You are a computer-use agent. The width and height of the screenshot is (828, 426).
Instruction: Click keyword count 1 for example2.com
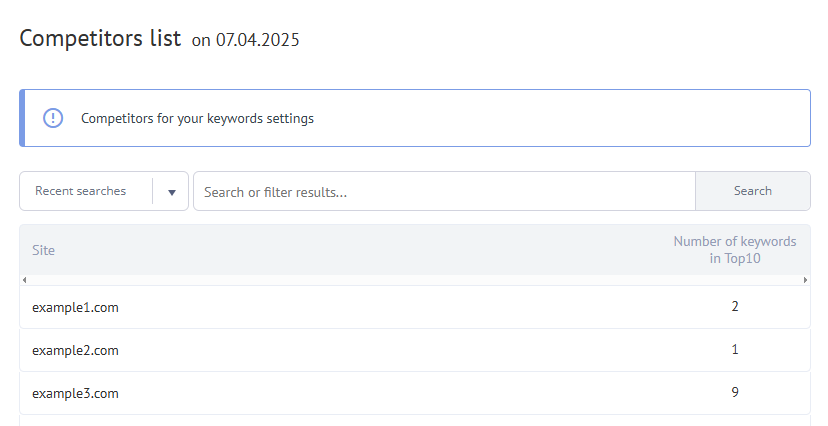[735, 349]
